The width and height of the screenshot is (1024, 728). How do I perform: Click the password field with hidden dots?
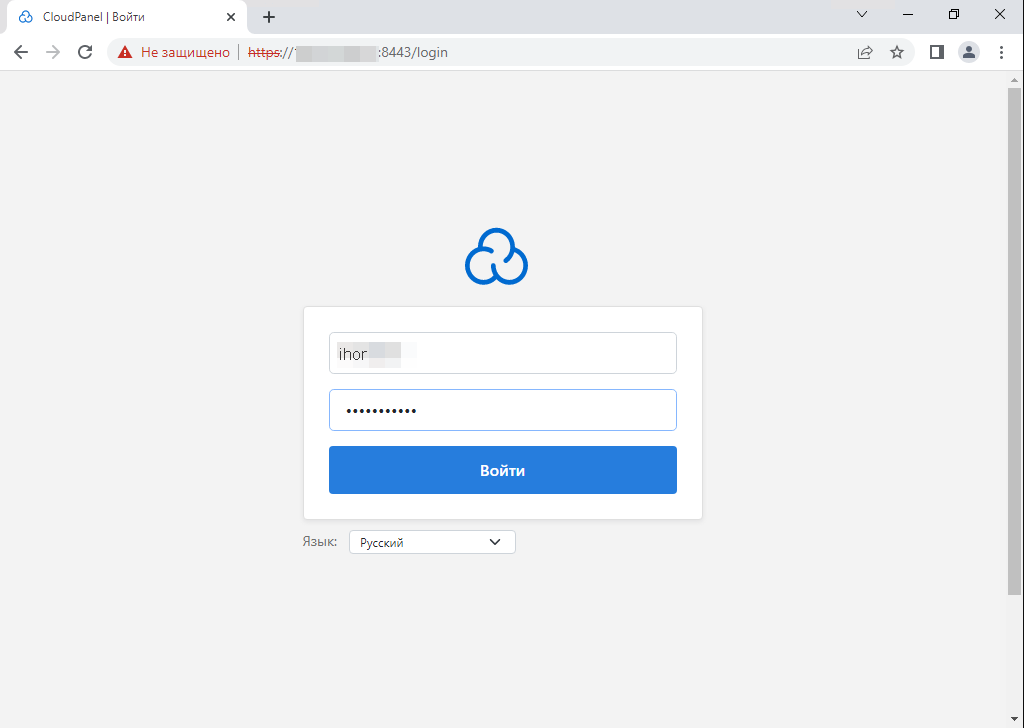point(503,410)
